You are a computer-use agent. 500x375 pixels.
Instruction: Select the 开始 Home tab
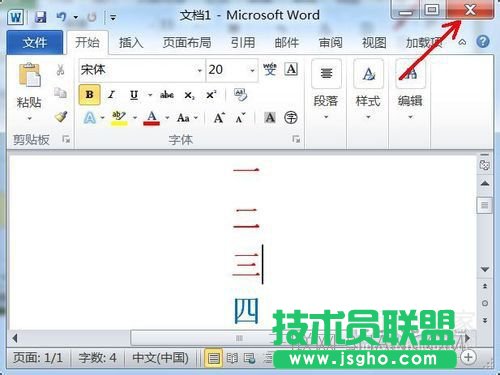click(87, 42)
